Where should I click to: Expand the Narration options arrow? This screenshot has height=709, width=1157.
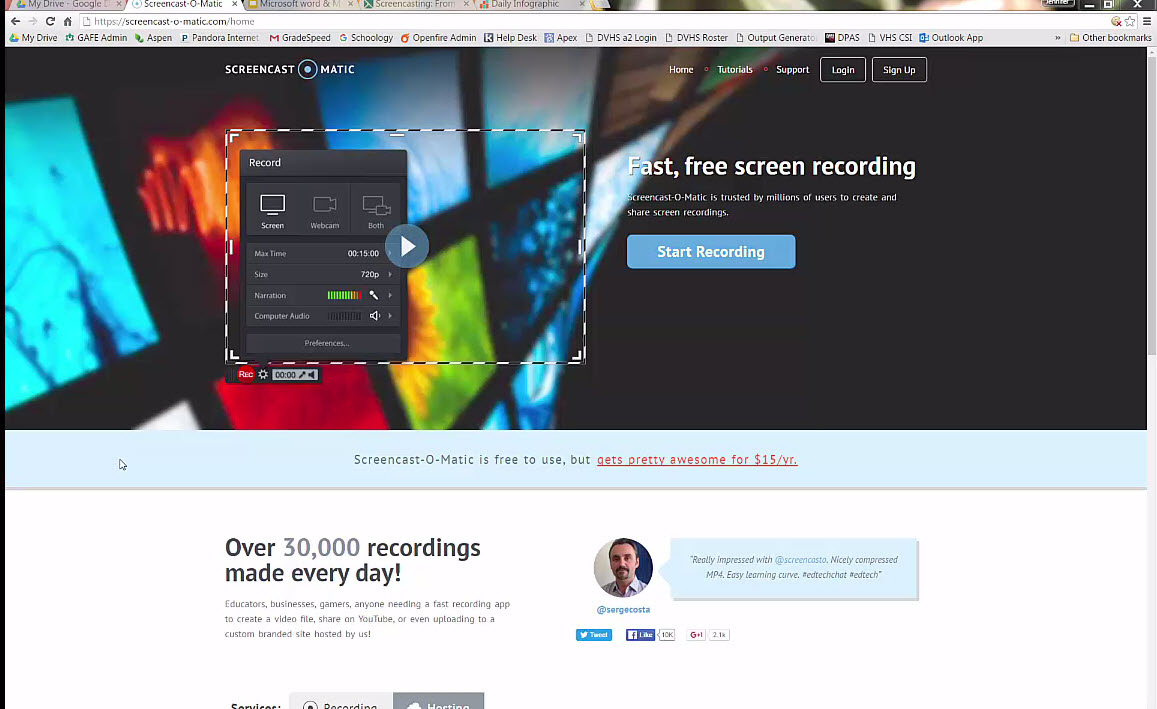click(x=390, y=295)
